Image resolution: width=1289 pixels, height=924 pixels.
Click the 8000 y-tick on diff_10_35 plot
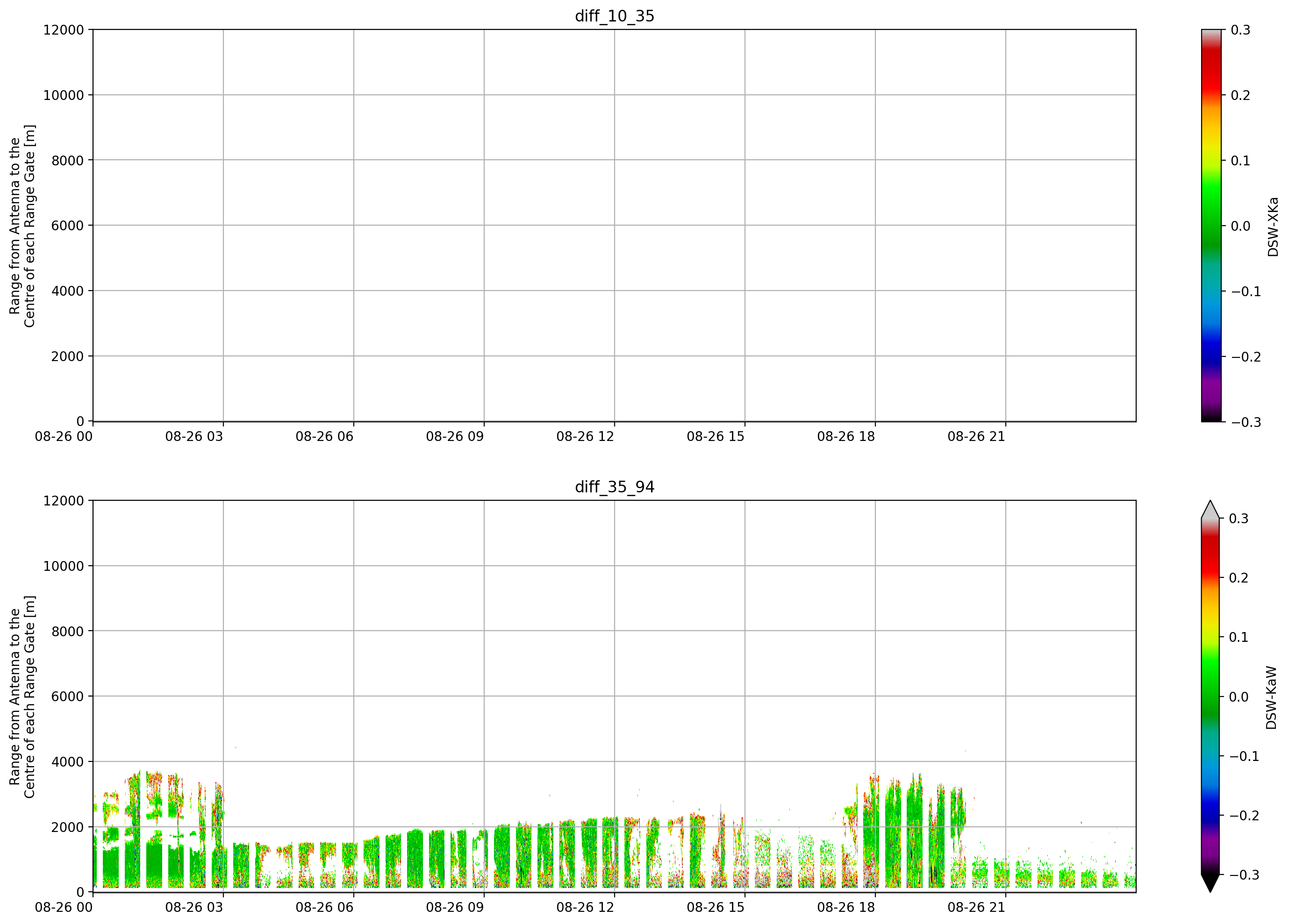point(68,160)
